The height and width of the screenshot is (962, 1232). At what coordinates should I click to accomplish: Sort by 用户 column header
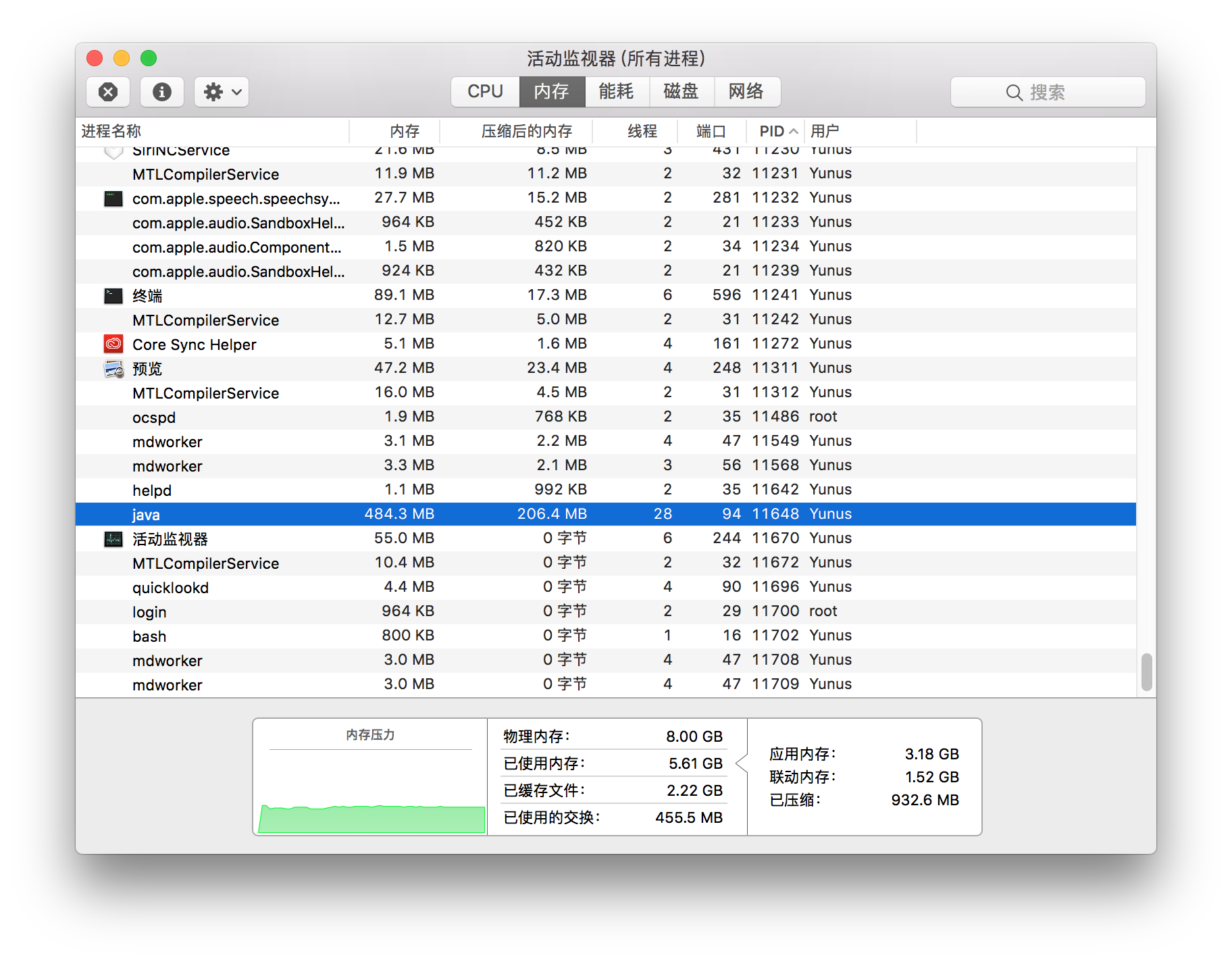[861, 131]
